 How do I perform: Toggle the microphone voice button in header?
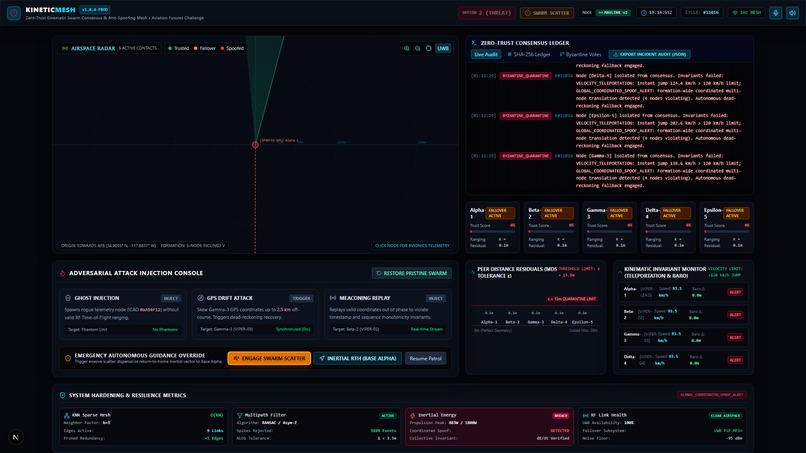(776, 13)
